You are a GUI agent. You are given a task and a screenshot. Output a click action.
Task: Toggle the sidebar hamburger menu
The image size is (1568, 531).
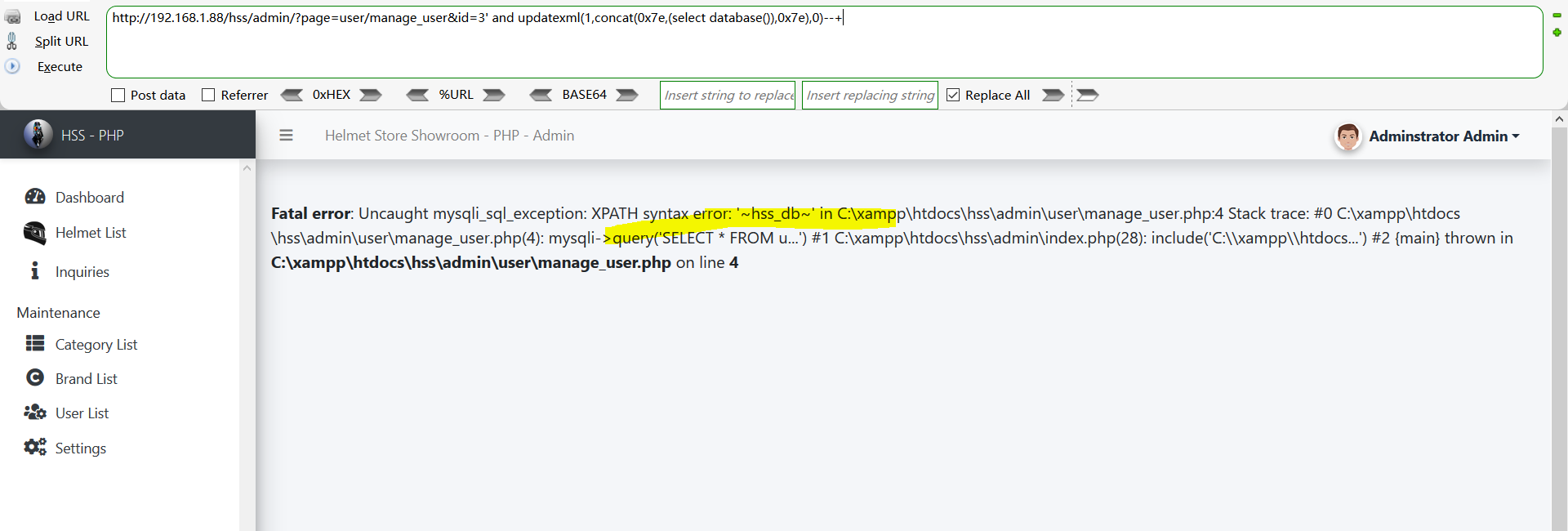[x=286, y=136]
